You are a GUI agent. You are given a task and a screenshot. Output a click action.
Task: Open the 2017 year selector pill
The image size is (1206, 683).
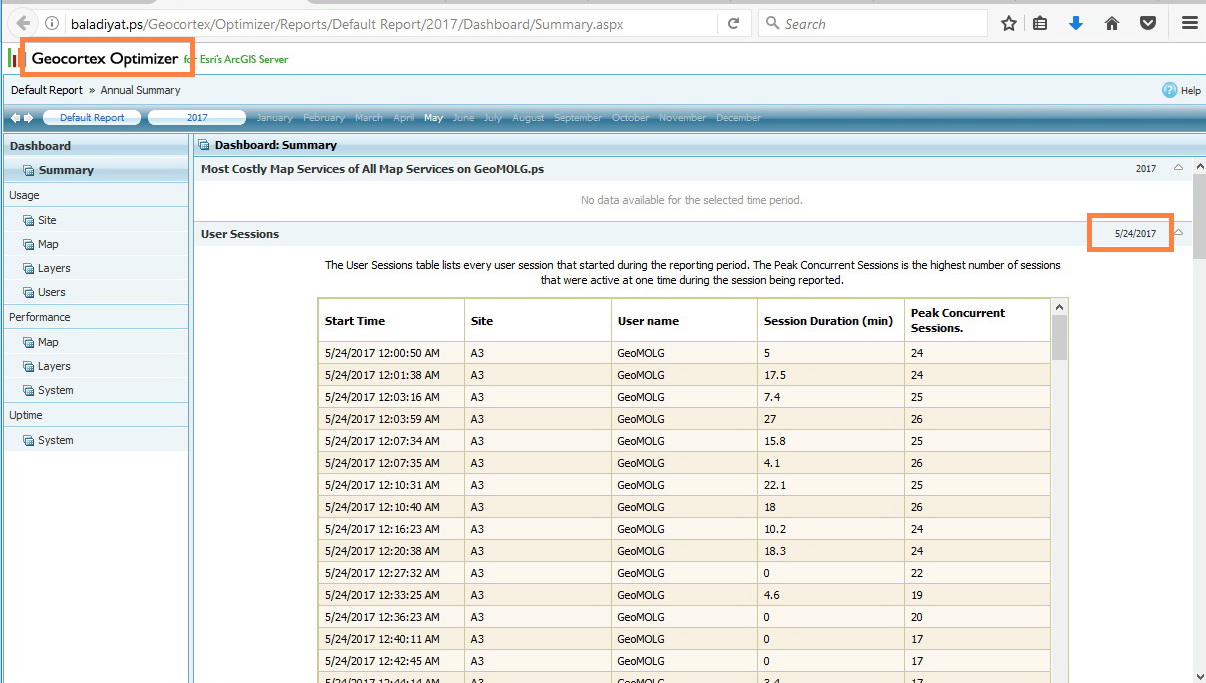click(x=197, y=118)
